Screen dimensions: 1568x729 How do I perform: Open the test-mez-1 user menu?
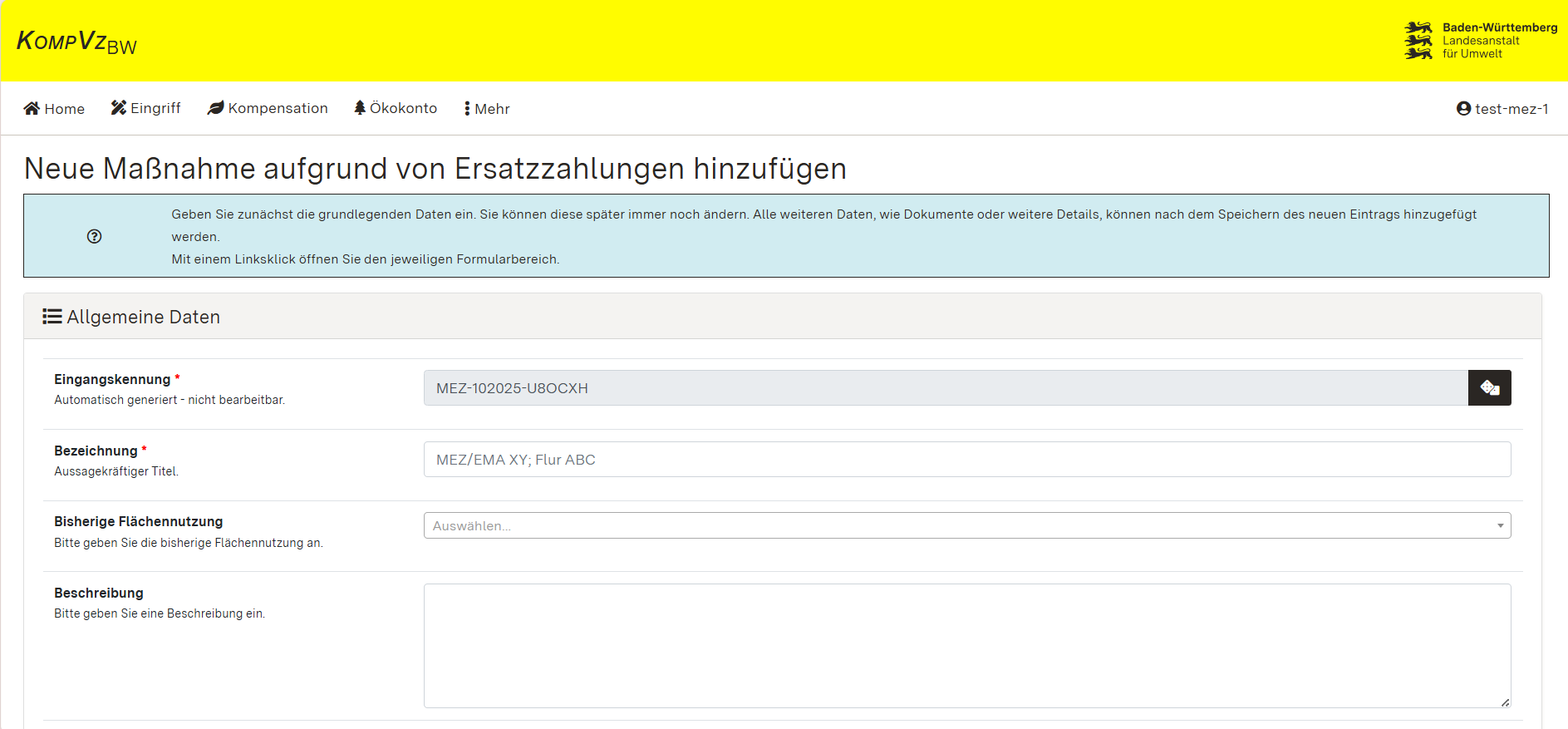(x=1502, y=109)
